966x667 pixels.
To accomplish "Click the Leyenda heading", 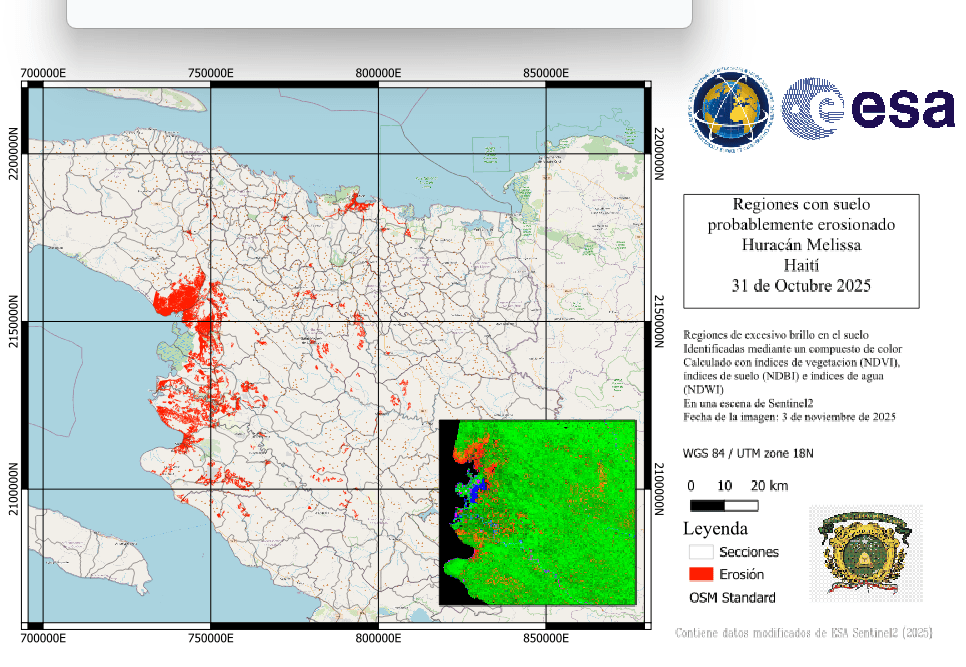I will pos(715,528).
